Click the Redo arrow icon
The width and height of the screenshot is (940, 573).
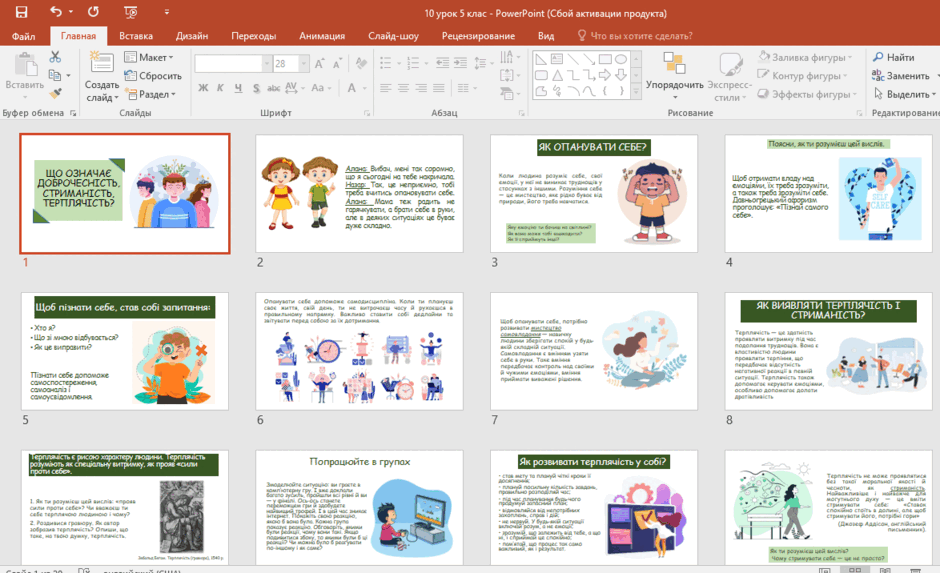pyautogui.click(x=94, y=11)
